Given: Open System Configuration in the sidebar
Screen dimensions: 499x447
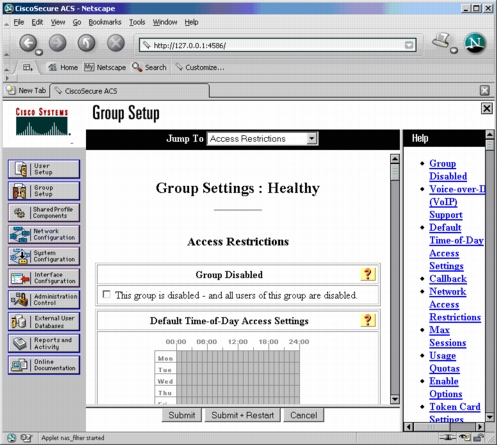Looking at the screenshot, I should point(44,256).
